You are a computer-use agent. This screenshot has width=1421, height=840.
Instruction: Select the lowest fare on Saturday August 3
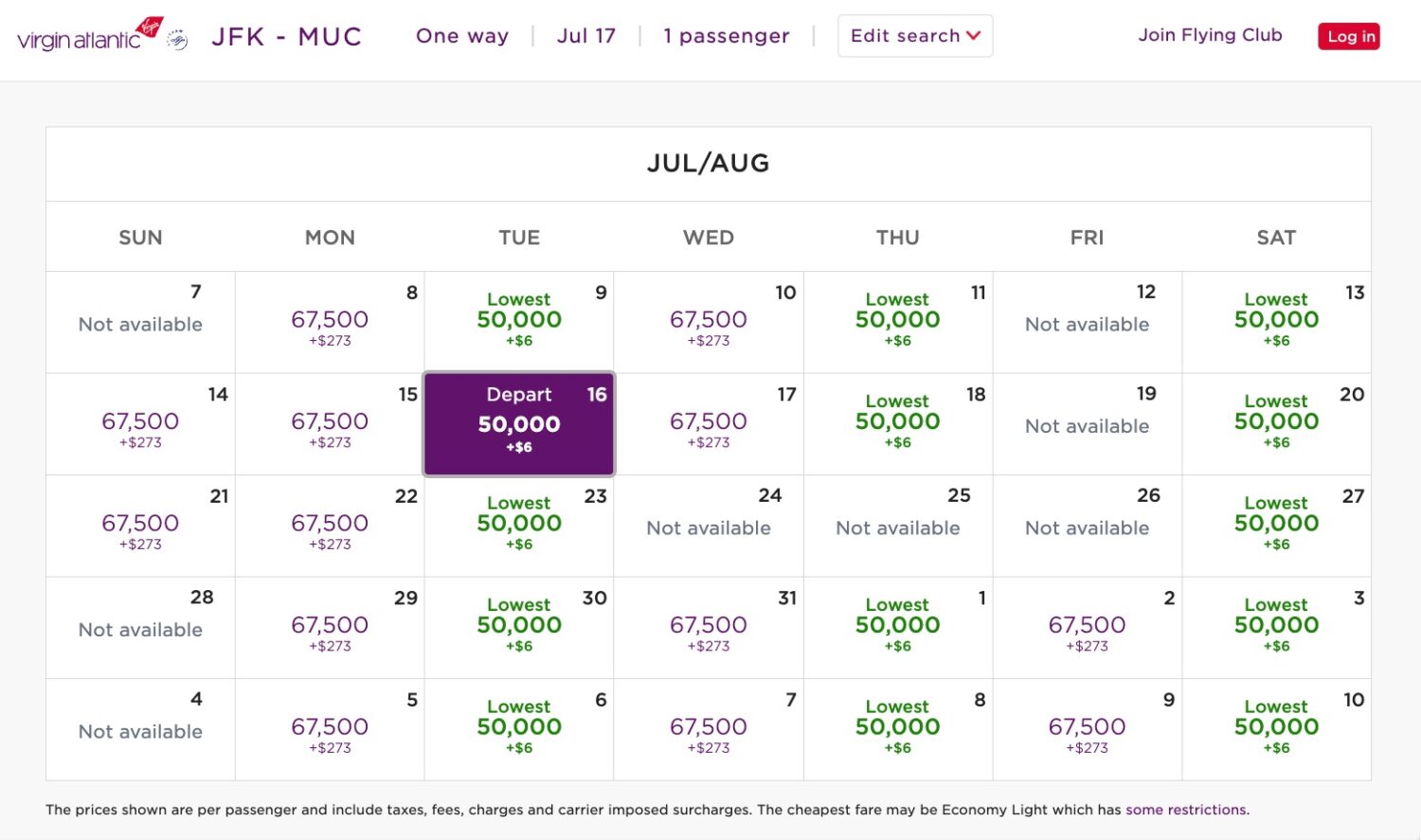1277,626
